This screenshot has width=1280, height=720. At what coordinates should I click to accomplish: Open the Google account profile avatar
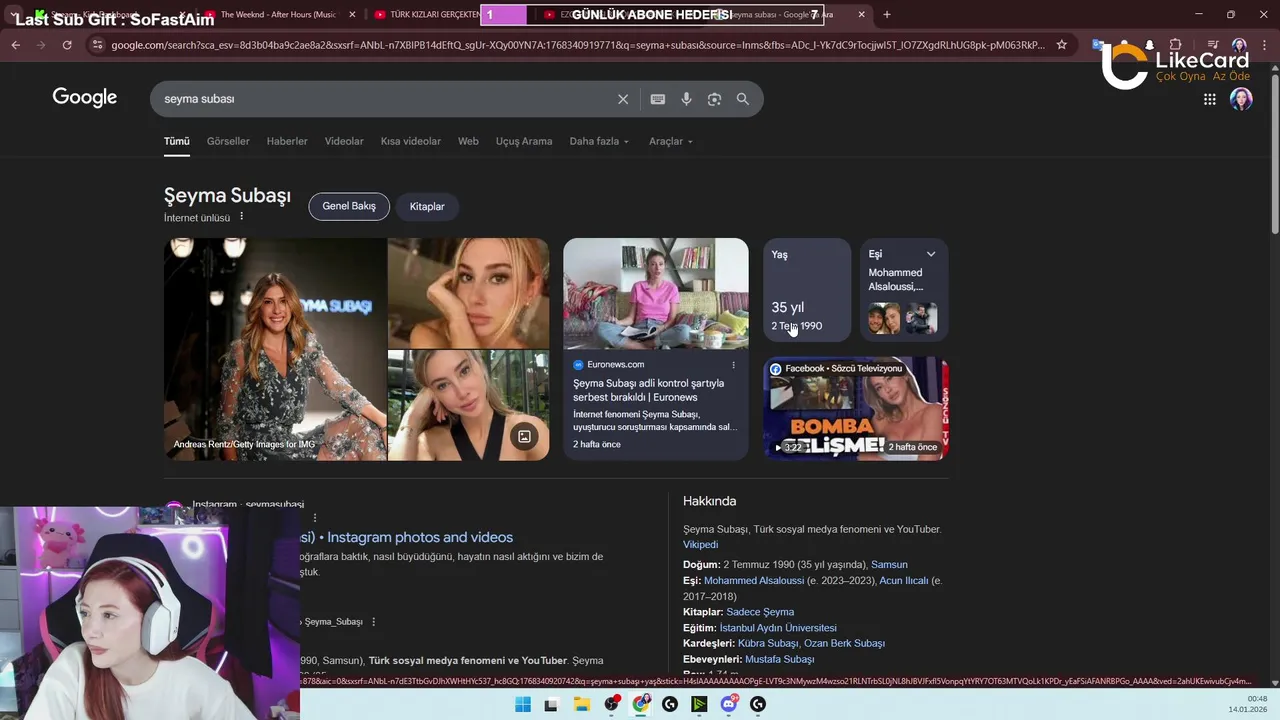coord(1241,99)
